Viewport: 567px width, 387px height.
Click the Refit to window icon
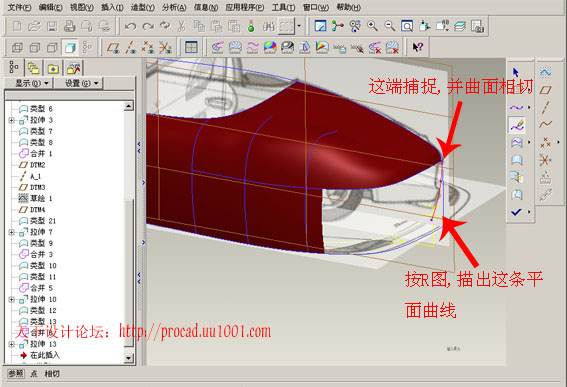tap(407, 26)
